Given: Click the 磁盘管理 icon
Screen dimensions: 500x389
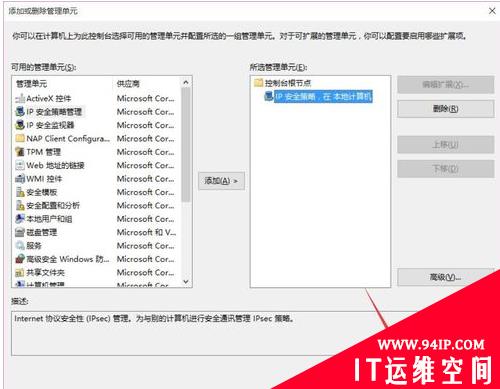Looking at the screenshot, I should (x=20, y=232).
